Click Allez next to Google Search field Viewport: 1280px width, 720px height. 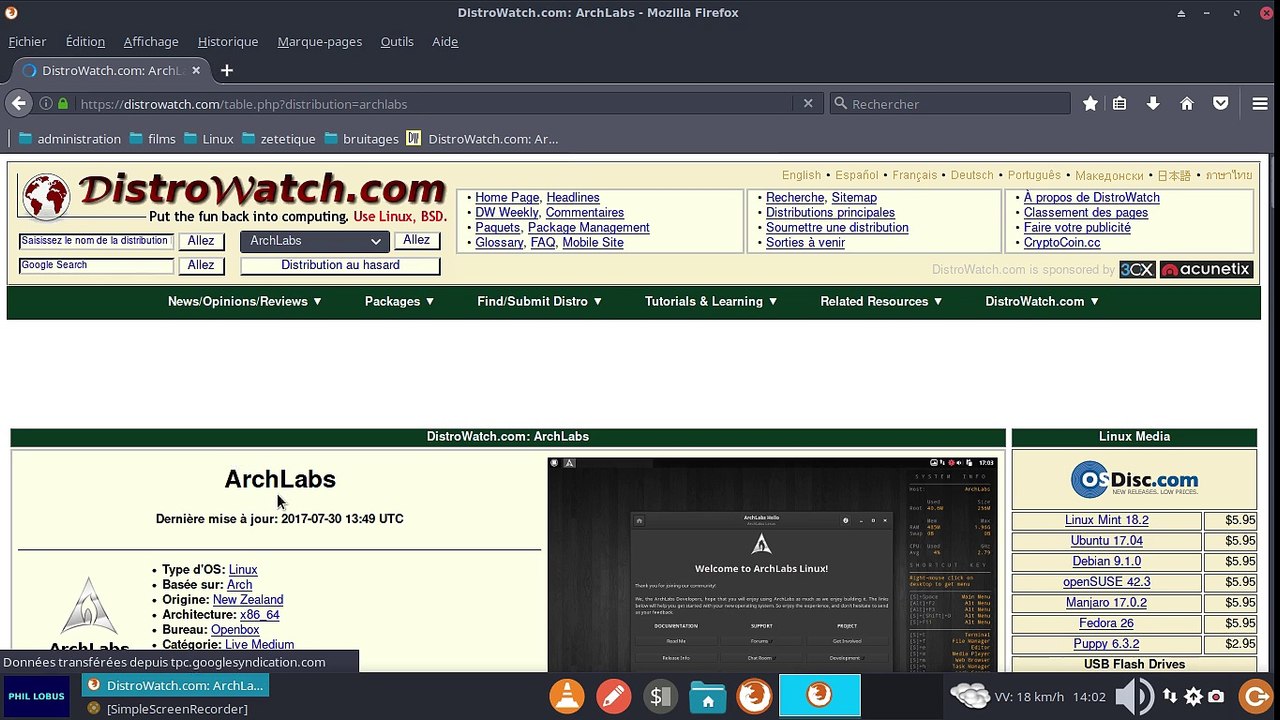tap(201, 265)
